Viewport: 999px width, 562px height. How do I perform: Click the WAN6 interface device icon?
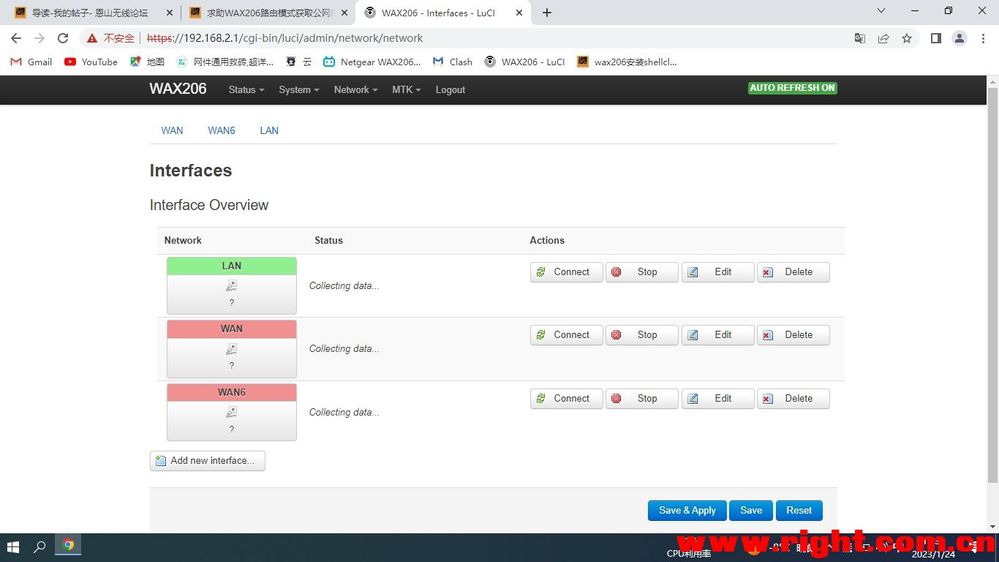[x=231, y=412]
